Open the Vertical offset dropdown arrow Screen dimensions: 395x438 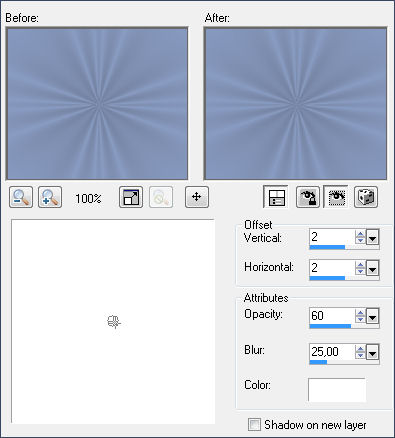pos(373,238)
